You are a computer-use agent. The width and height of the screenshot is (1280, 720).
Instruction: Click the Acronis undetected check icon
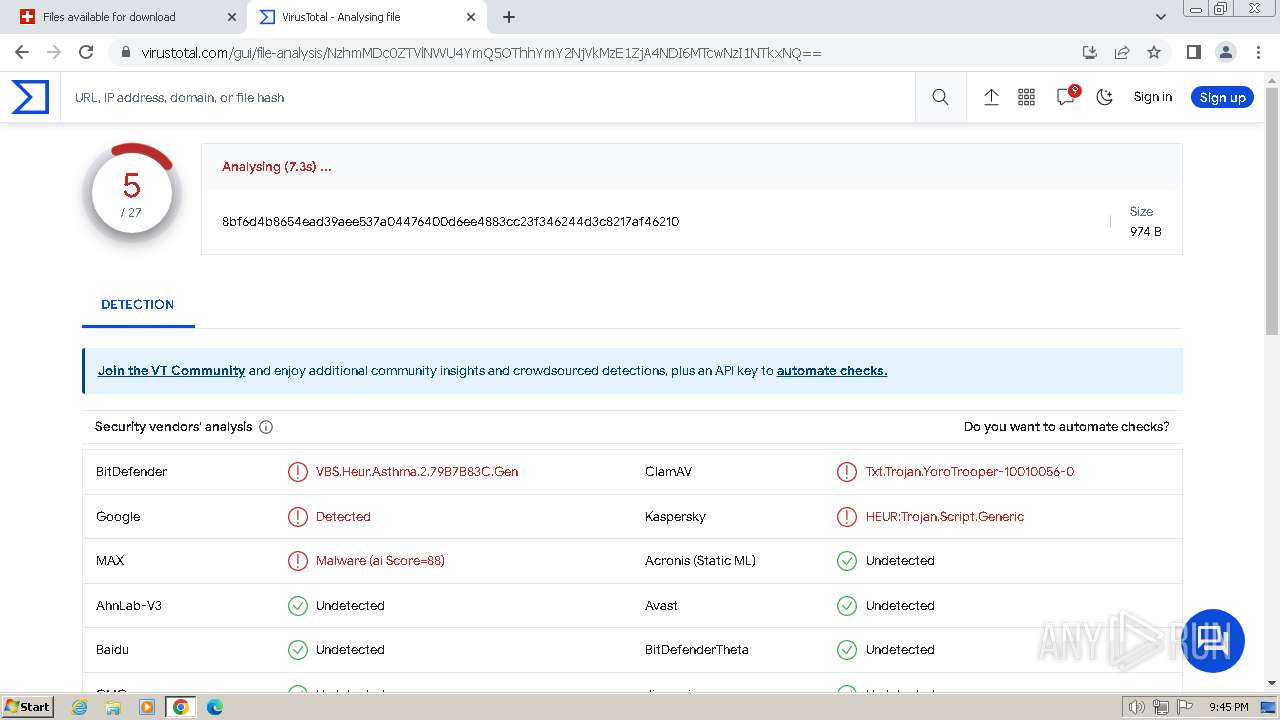click(x=847, y=561)
